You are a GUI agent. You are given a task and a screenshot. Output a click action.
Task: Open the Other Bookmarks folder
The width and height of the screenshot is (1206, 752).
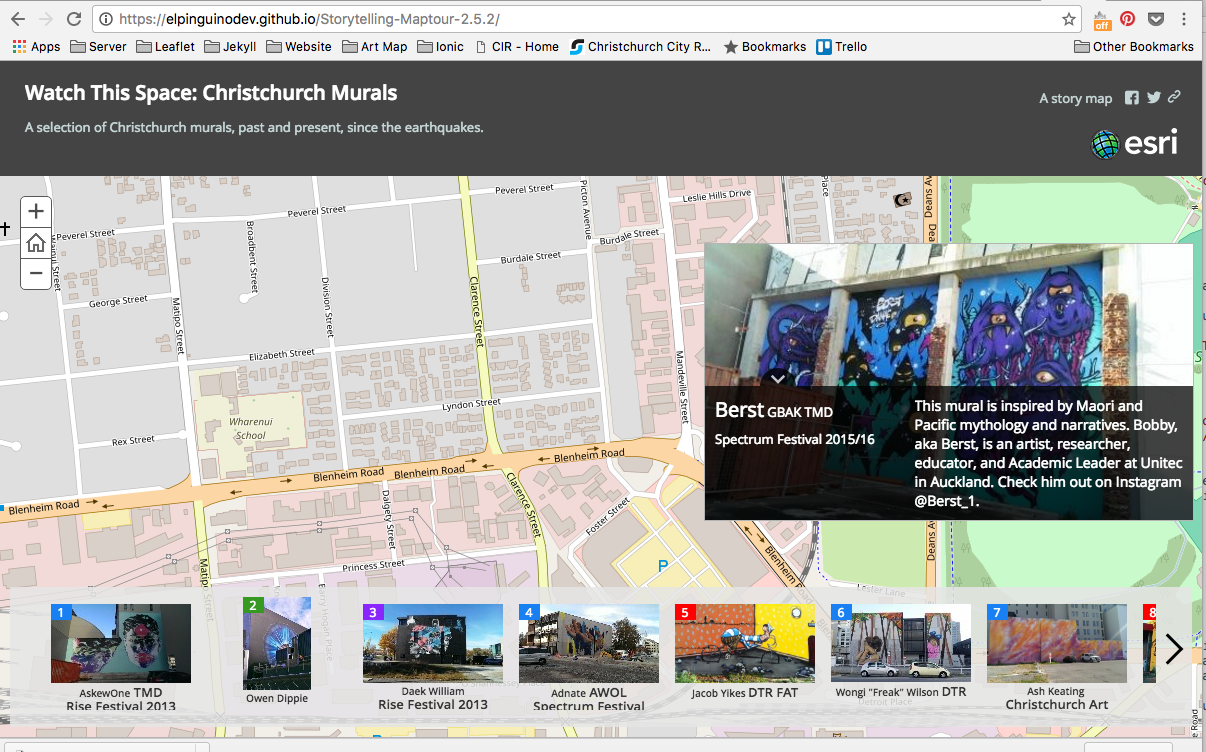1134,46
